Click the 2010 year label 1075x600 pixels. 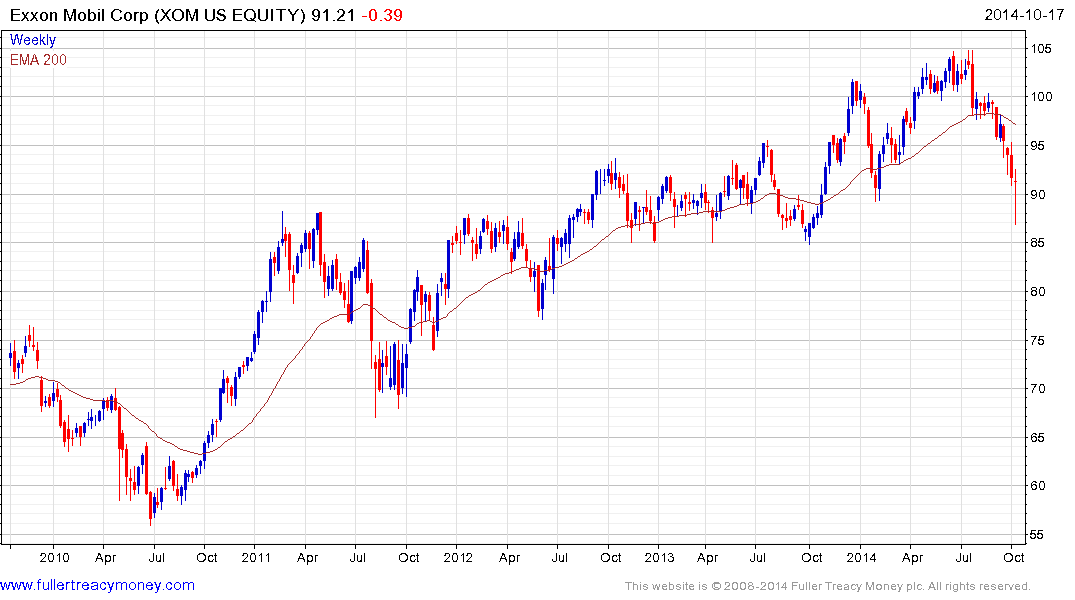[x=54, y=557]
